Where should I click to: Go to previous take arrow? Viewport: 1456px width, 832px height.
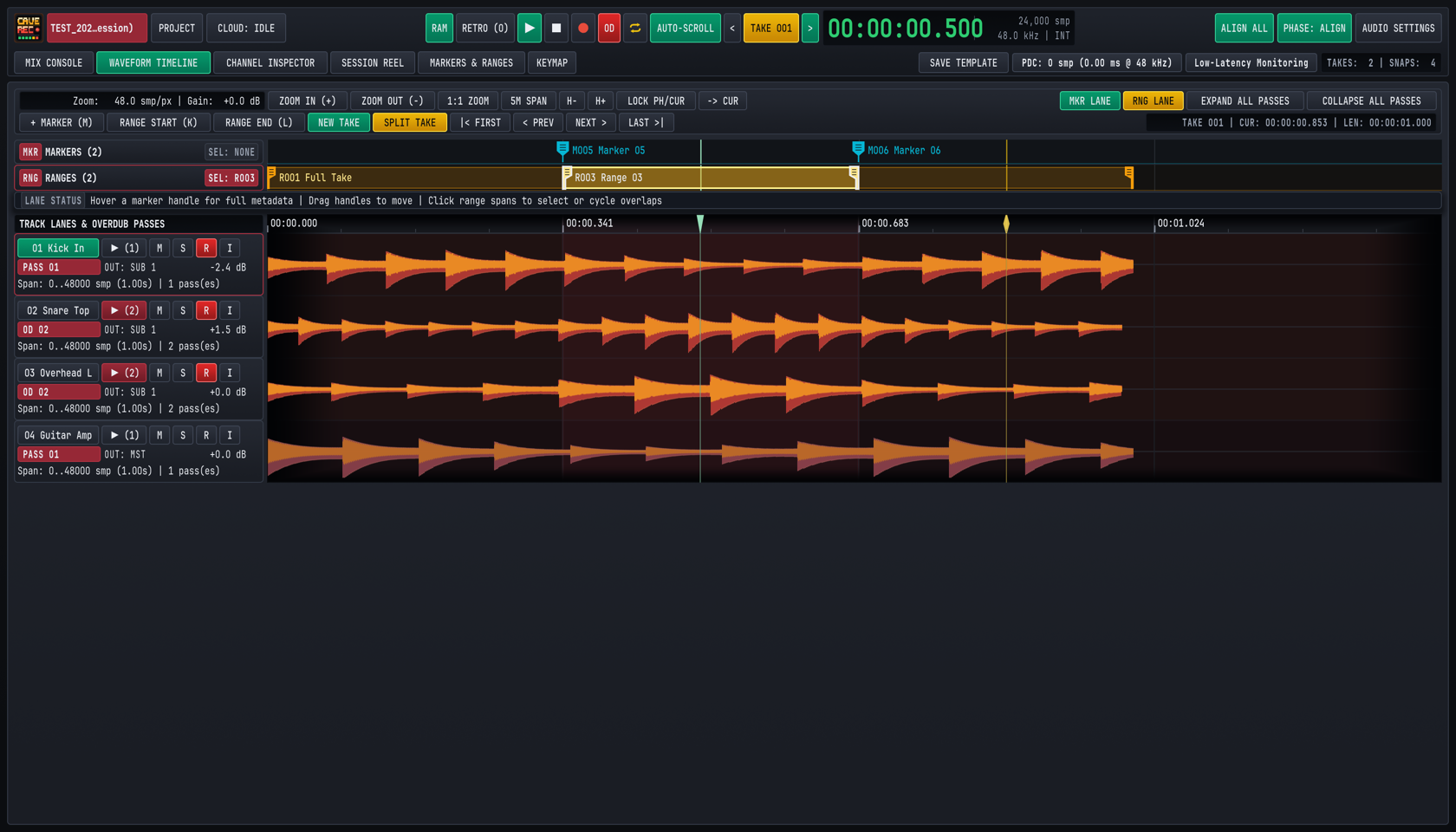732,28
